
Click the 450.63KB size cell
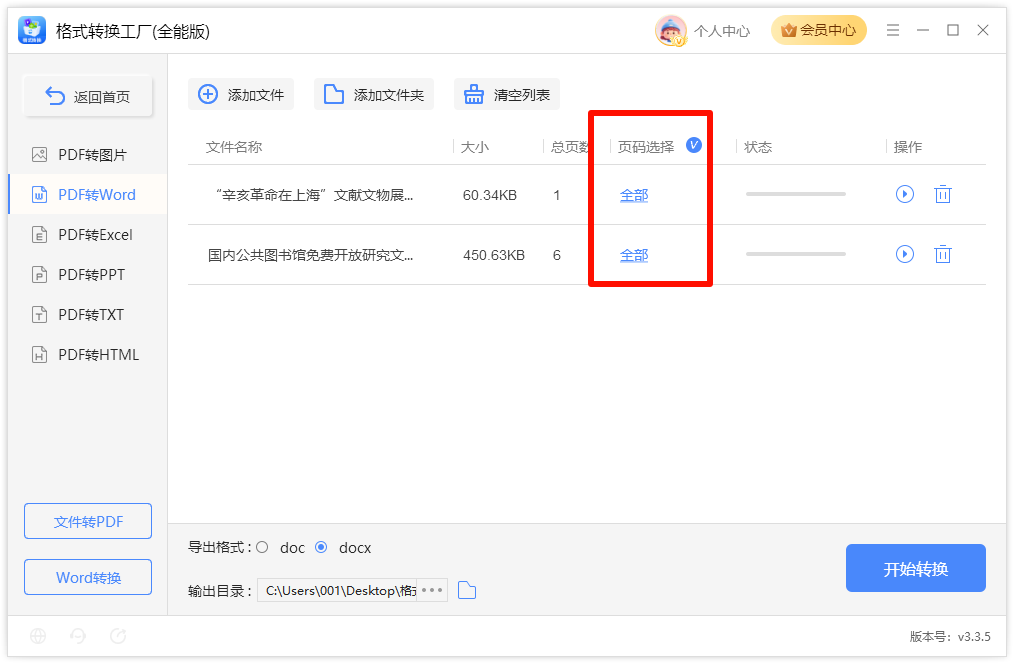pyautogui.click(x=494, y=255)
